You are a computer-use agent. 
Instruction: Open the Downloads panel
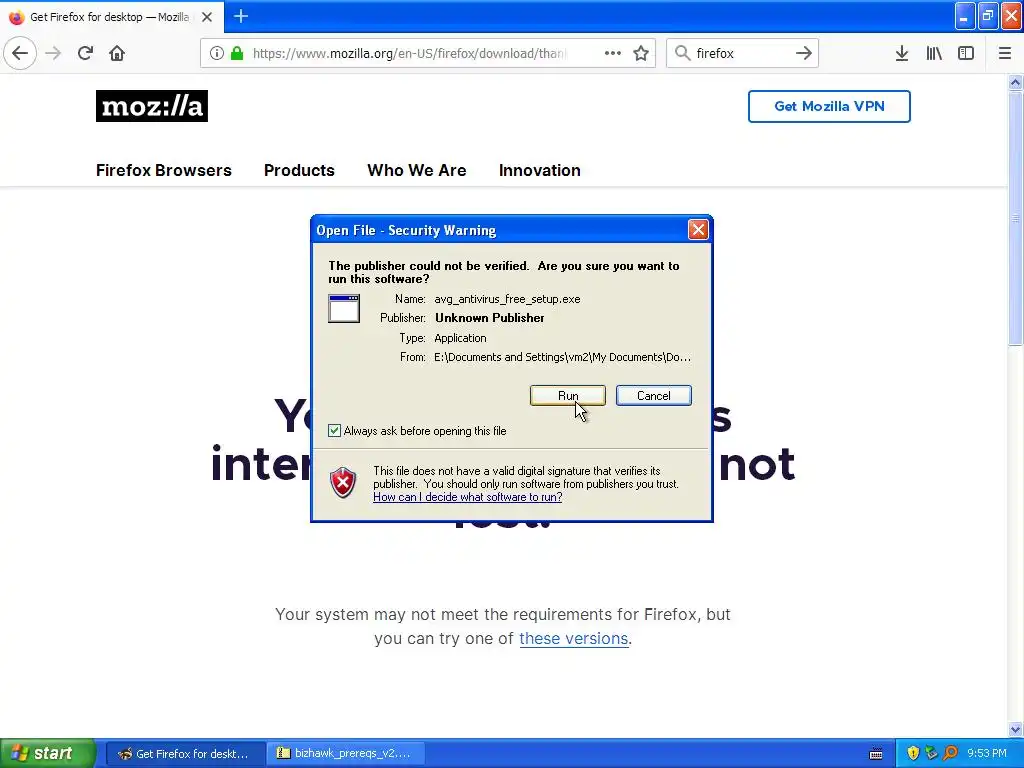coord(902,53)
